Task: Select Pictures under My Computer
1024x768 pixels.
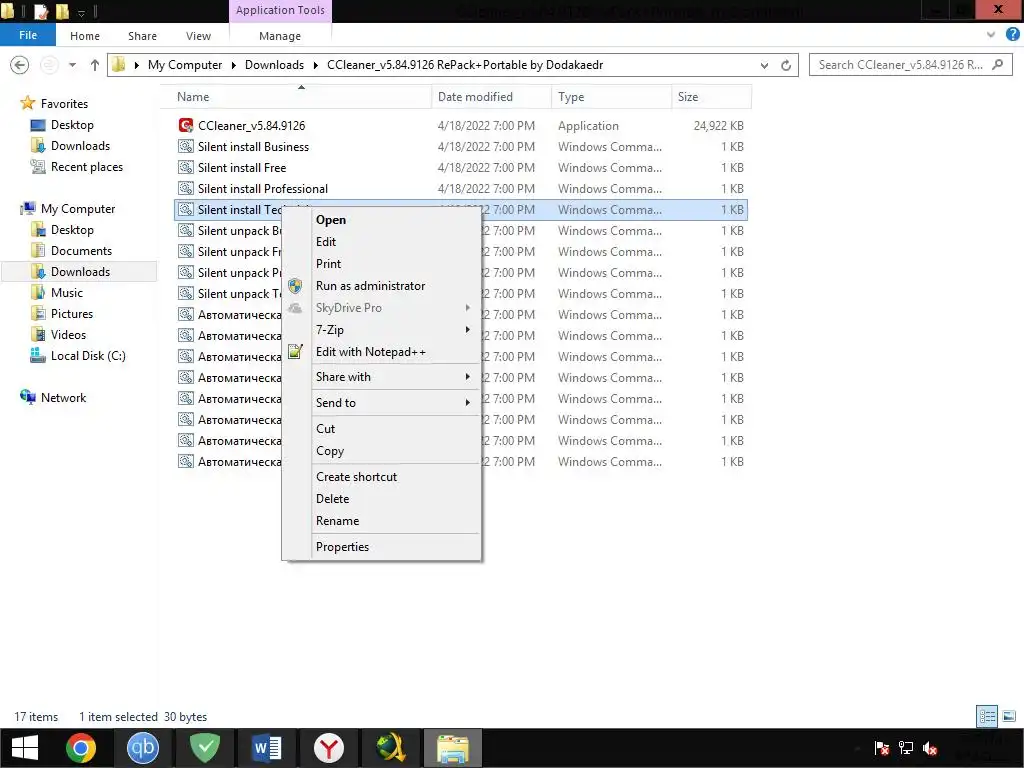Action: click(72, 313)
